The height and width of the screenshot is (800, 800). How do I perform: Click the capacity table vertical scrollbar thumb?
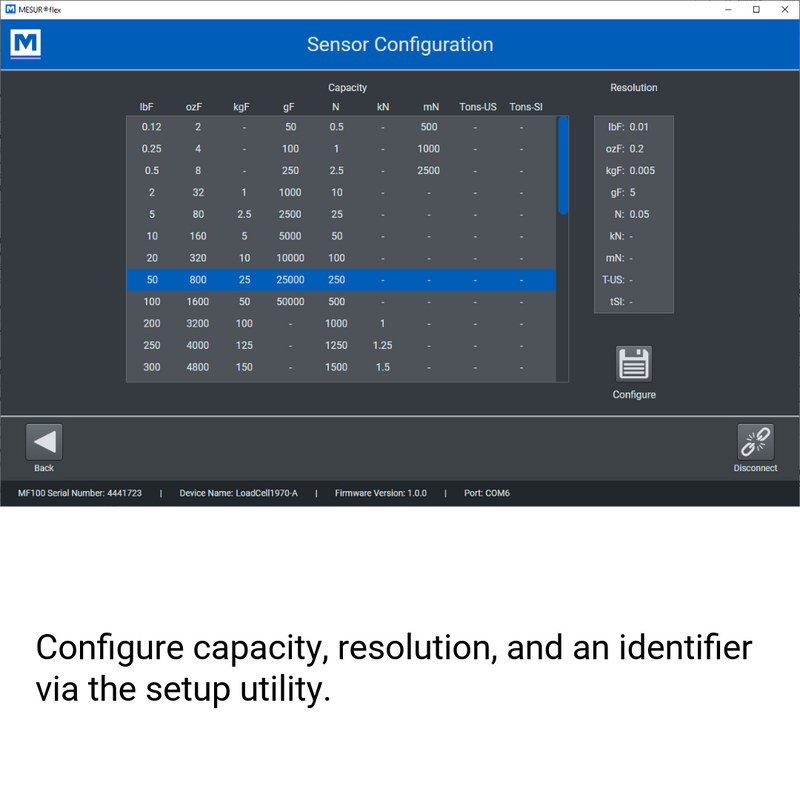click(x=563, y=165)
